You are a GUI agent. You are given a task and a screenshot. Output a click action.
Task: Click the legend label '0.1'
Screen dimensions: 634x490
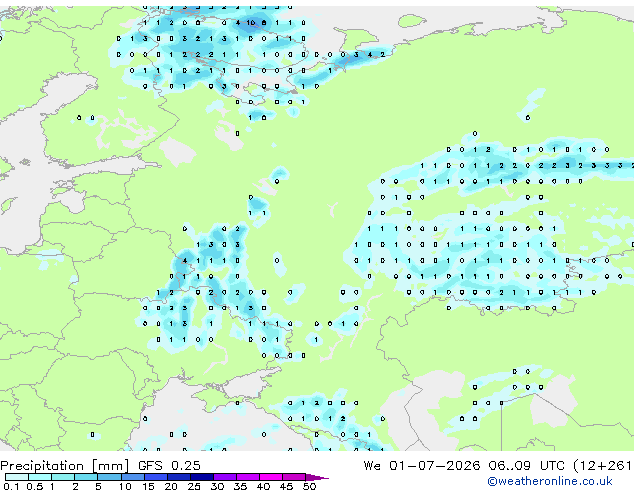pyautogui.click(x=11, y=486)
